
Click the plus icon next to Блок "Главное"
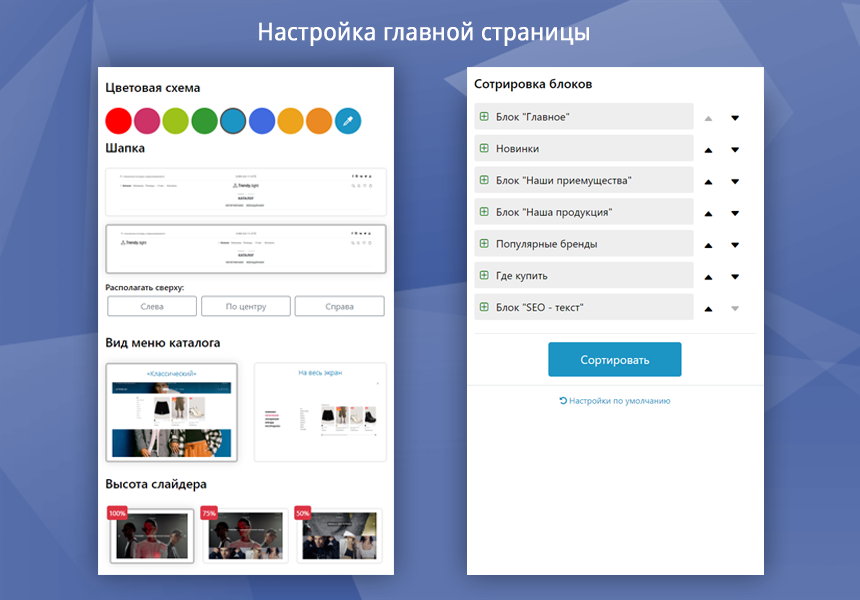483,117
